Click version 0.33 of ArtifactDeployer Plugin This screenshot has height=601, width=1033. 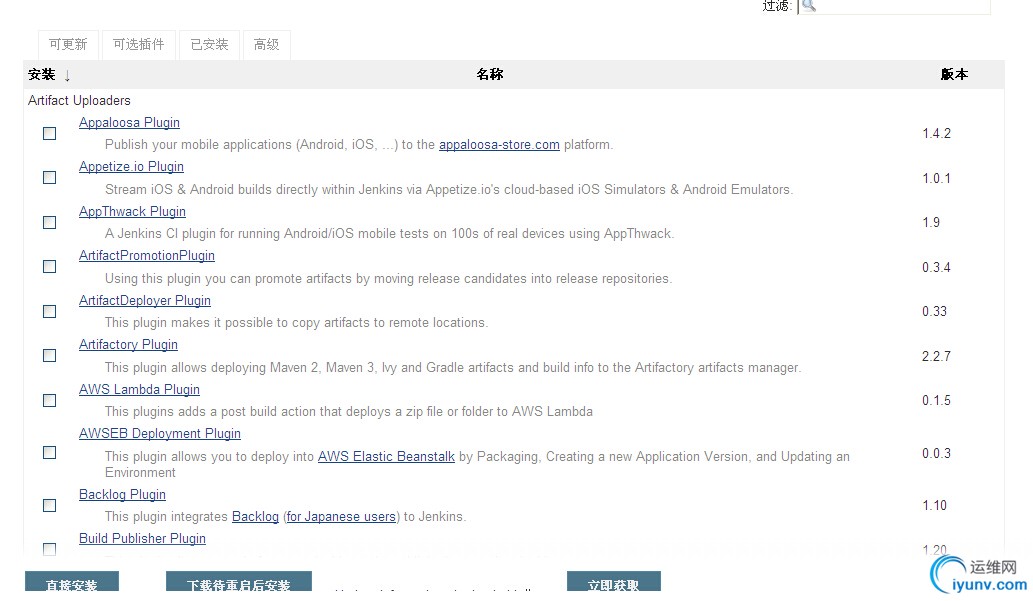pyautogui.click(x=934, y=312)
